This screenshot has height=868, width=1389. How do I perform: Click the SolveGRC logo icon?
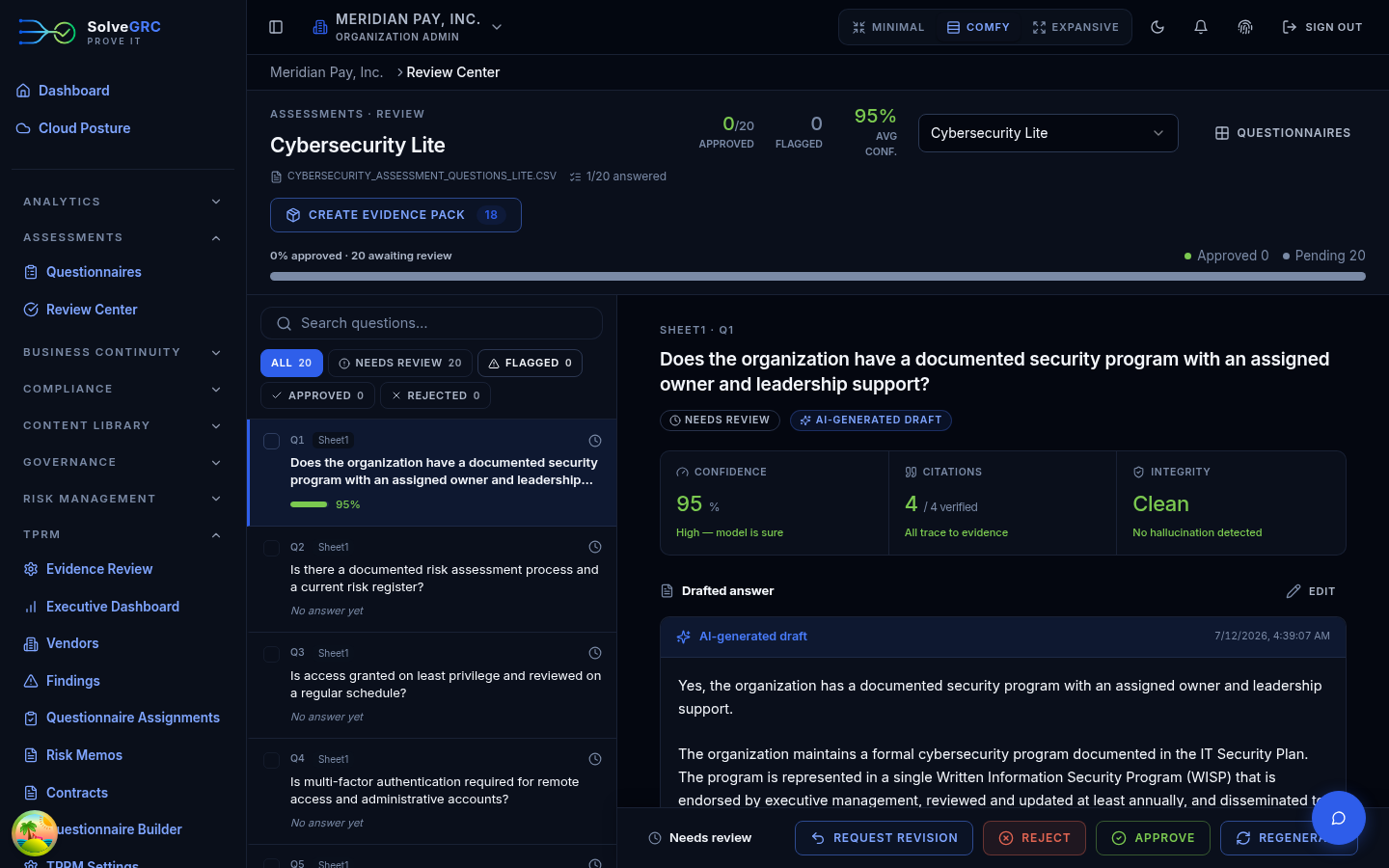pos(46,32)
